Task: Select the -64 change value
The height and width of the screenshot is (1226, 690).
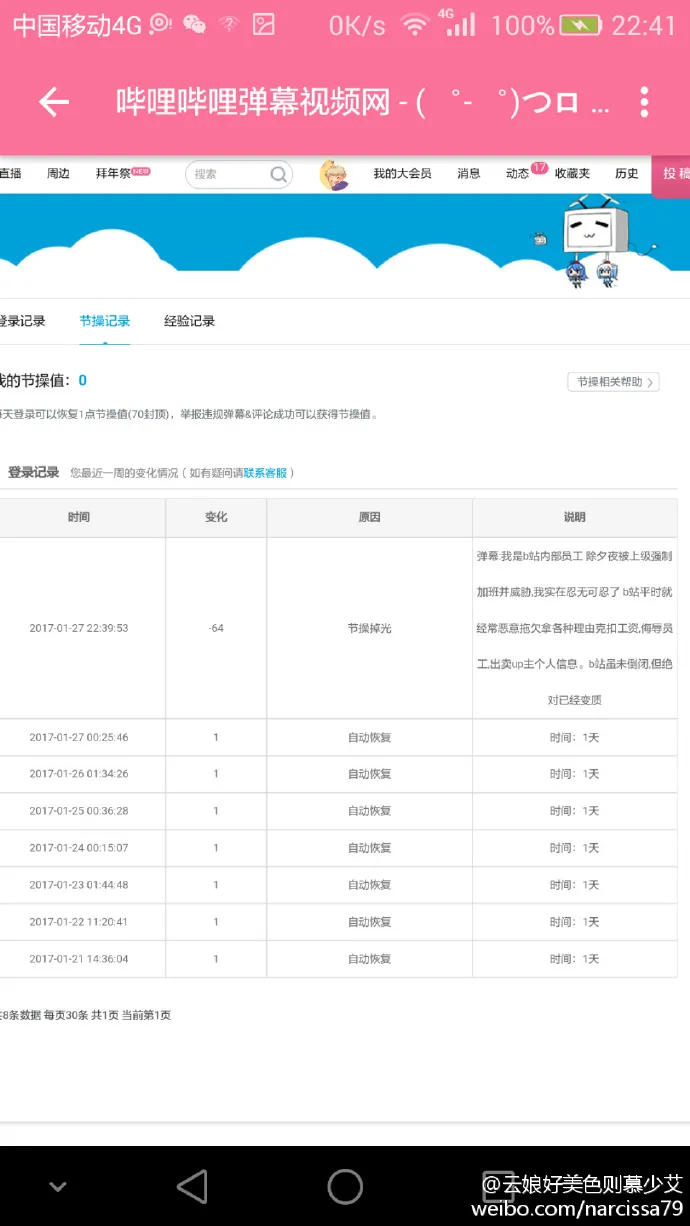Action: (216, 628)
